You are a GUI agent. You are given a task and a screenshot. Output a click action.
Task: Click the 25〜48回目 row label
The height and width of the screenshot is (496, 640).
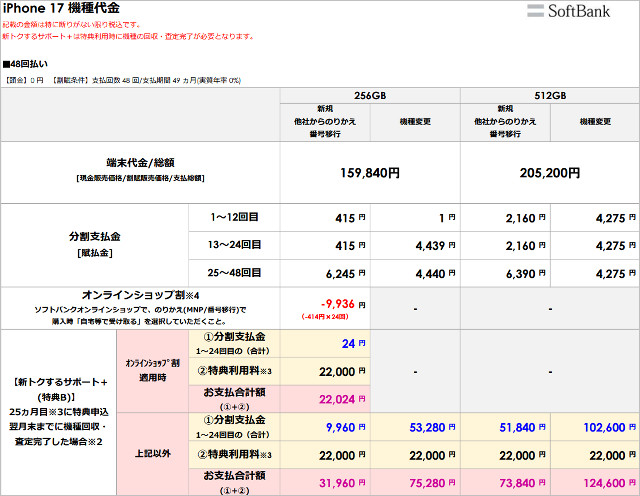click(235, 272)
